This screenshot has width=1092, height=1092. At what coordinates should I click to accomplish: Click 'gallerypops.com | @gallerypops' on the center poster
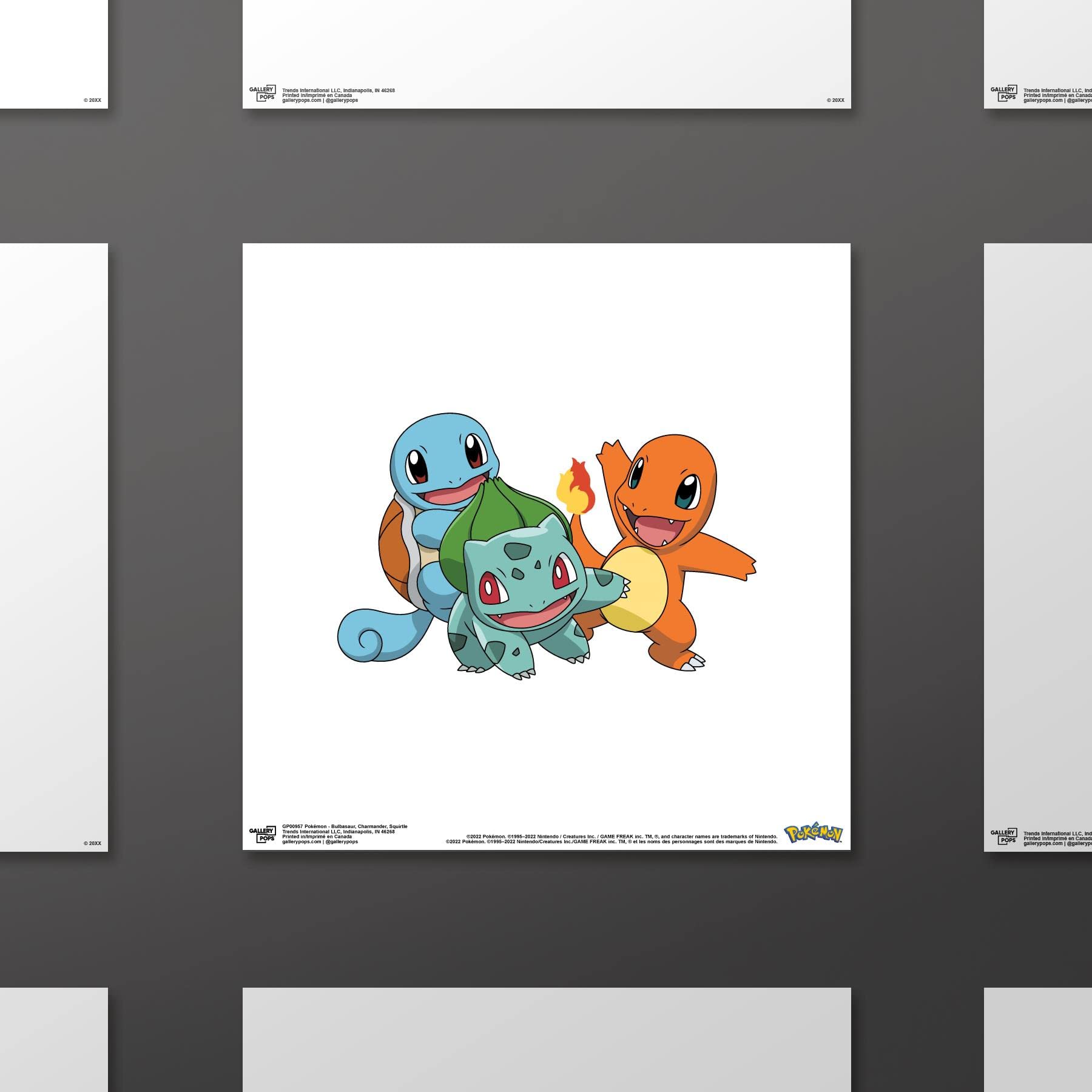click(320, 842)
